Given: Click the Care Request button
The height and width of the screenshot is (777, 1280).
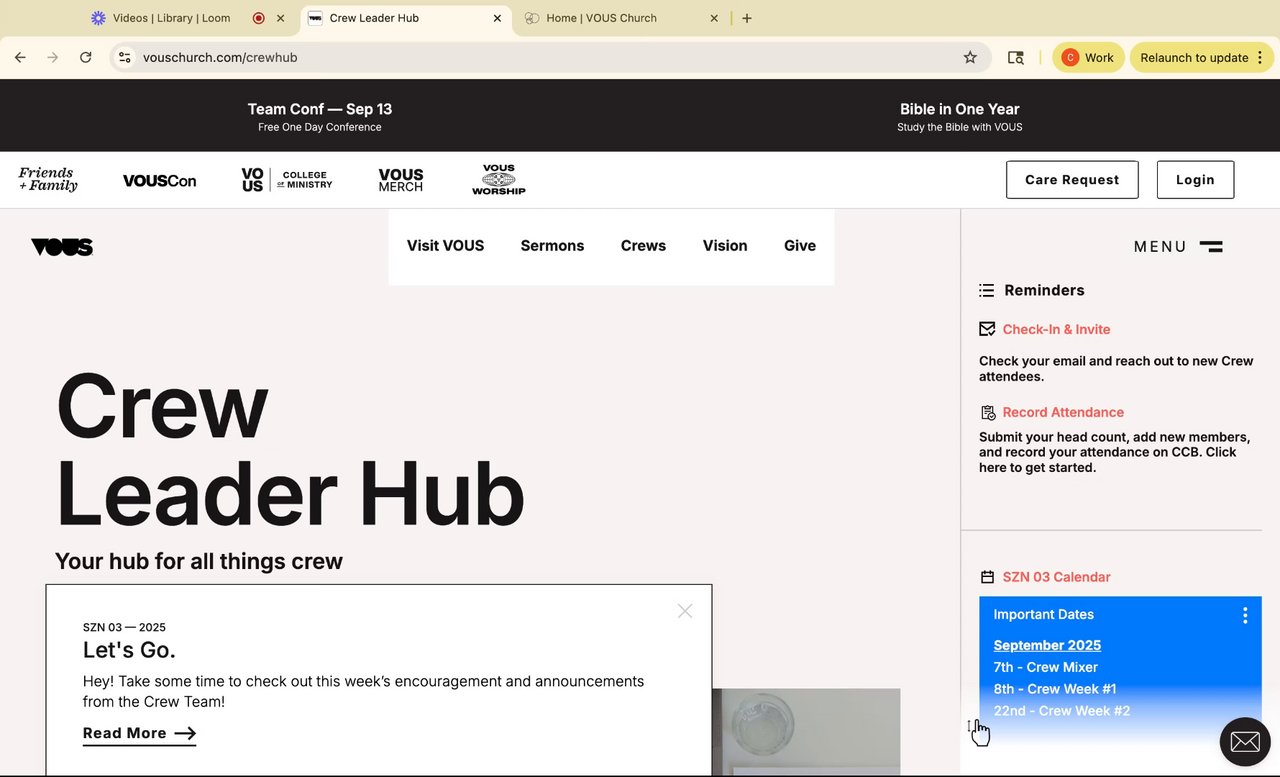Looking at the screenshot, I should point(1072,180).
